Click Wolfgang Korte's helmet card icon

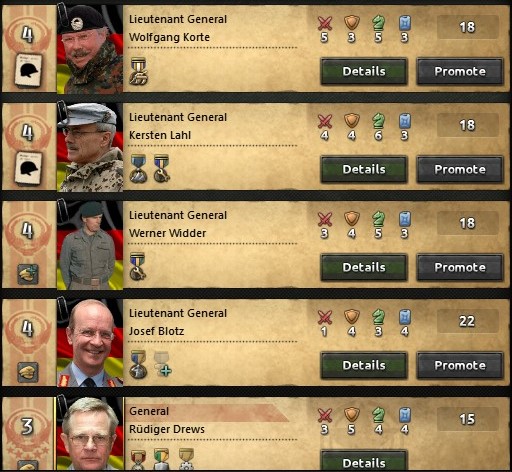pyautogui.click(x=28, y=71)
